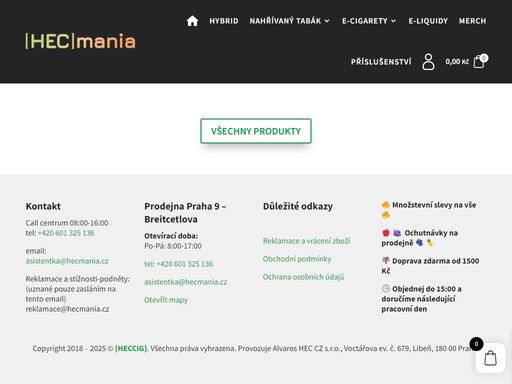512x384 pixels.
Task: Open the Otevřít mapy link
Action: tap(166, 300)
